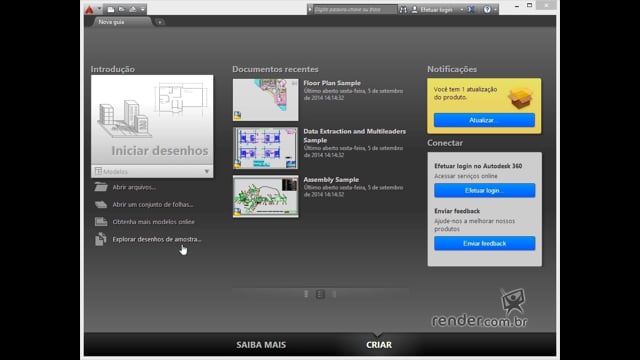This screenshot has height=360, width=640.
Task: Open the Assembly Sample thumbnail
Action: (265, 196)
